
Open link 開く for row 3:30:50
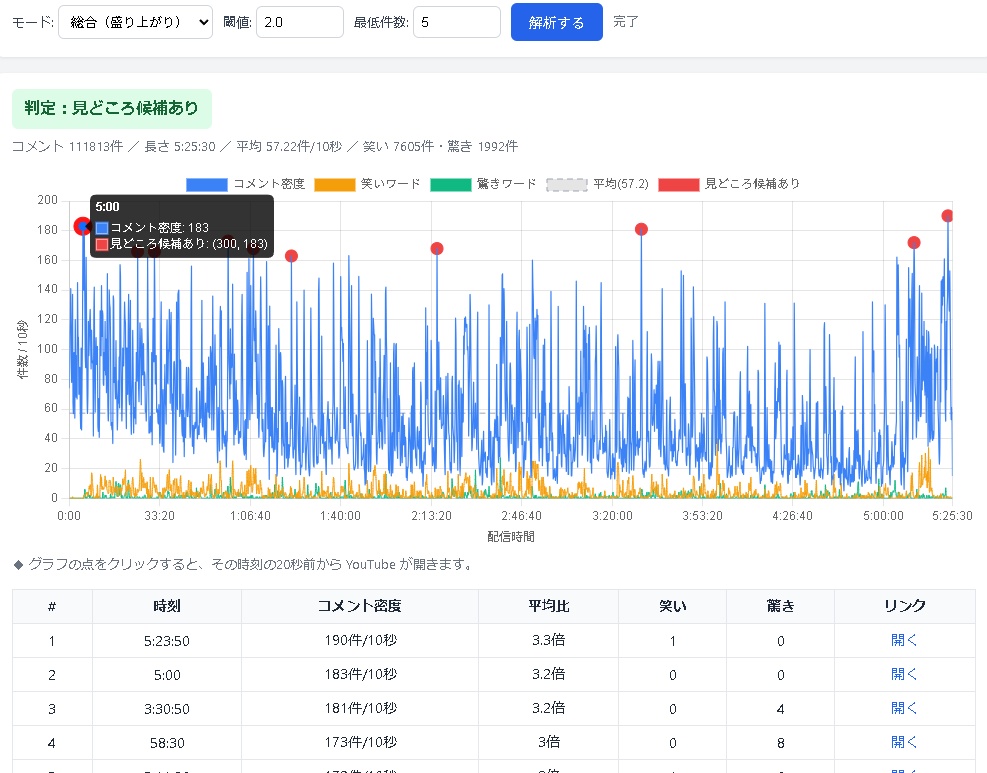[905, 708]
